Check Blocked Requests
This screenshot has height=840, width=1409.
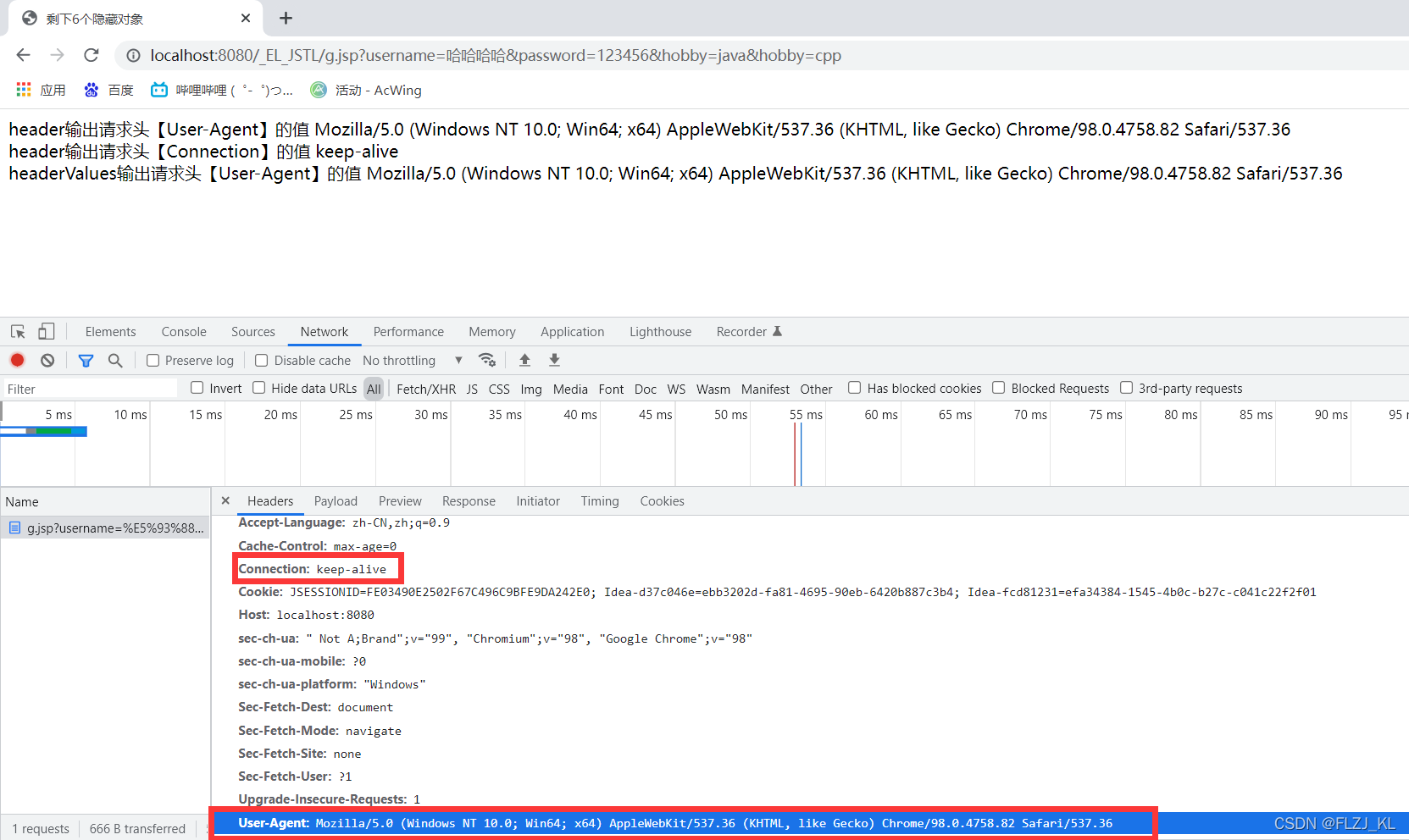tap(999, 388)
